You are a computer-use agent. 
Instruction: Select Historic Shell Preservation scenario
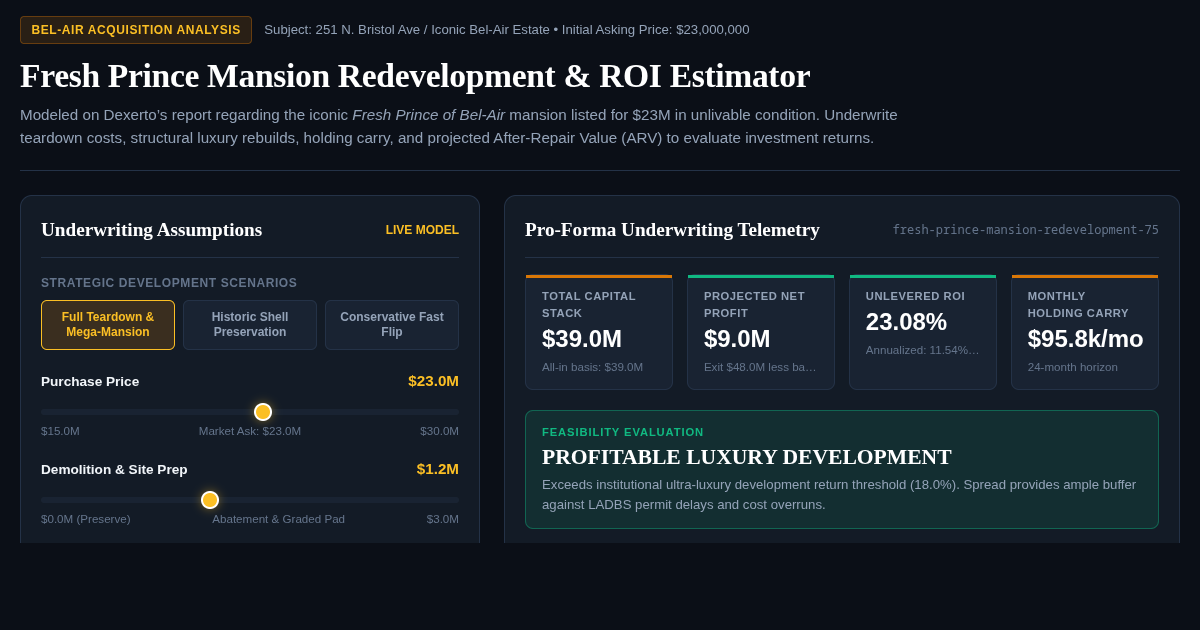250,325
